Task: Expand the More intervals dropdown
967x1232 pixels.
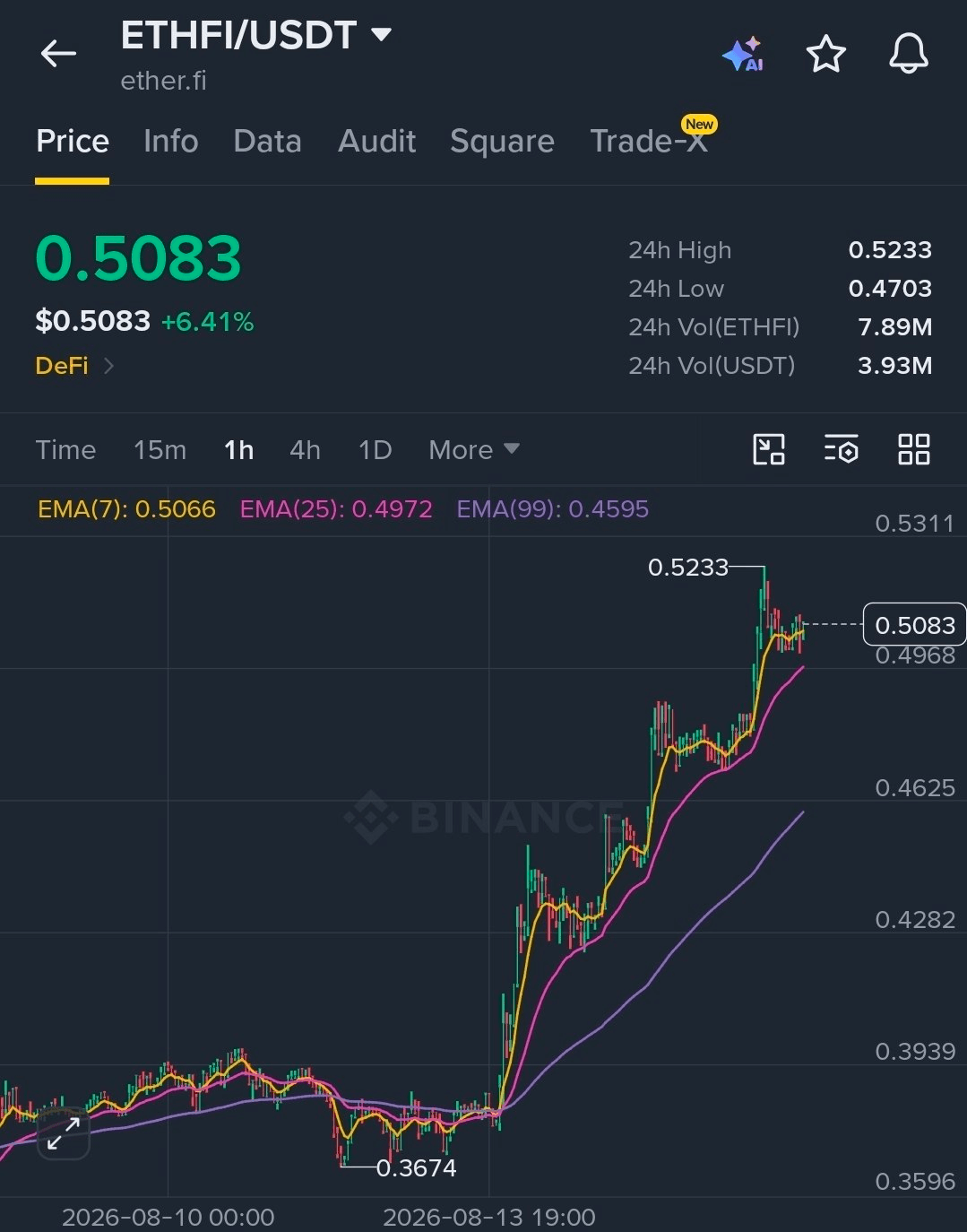Action: click(x=473, y=449)
